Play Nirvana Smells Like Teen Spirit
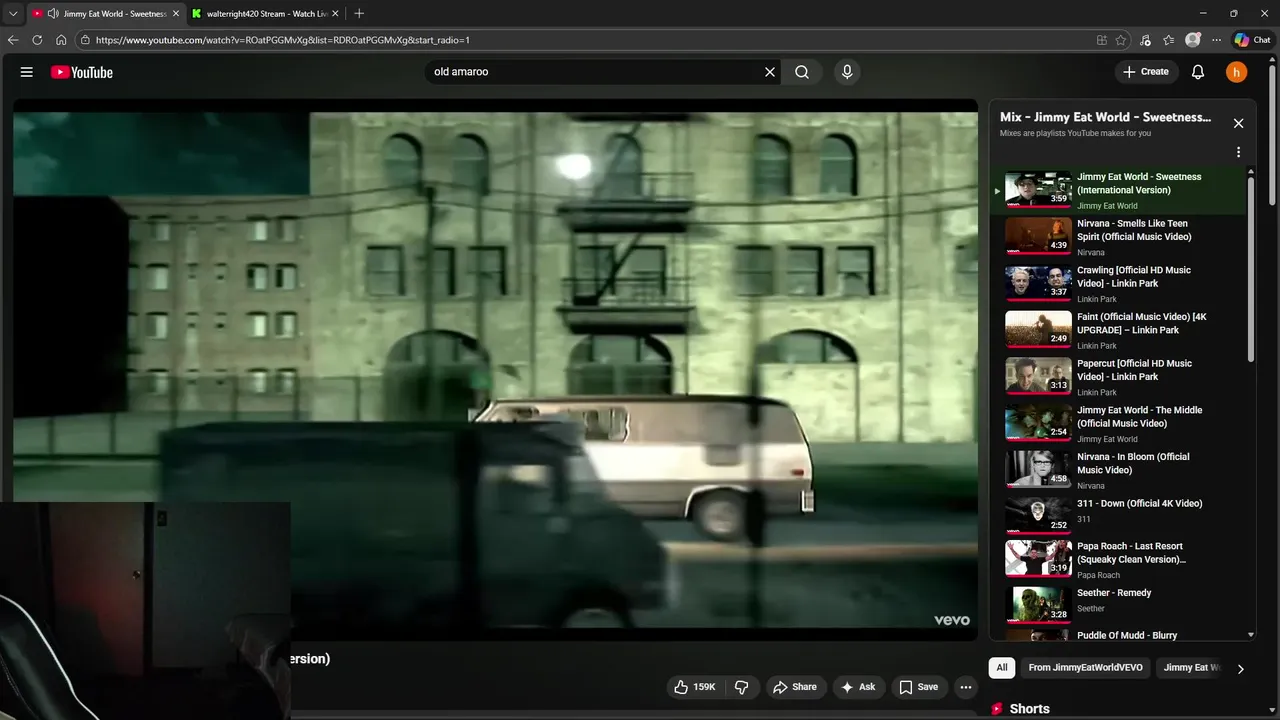Image resolution: width=1280 pixels, height=720 pixels. (x=1118, y=237)
